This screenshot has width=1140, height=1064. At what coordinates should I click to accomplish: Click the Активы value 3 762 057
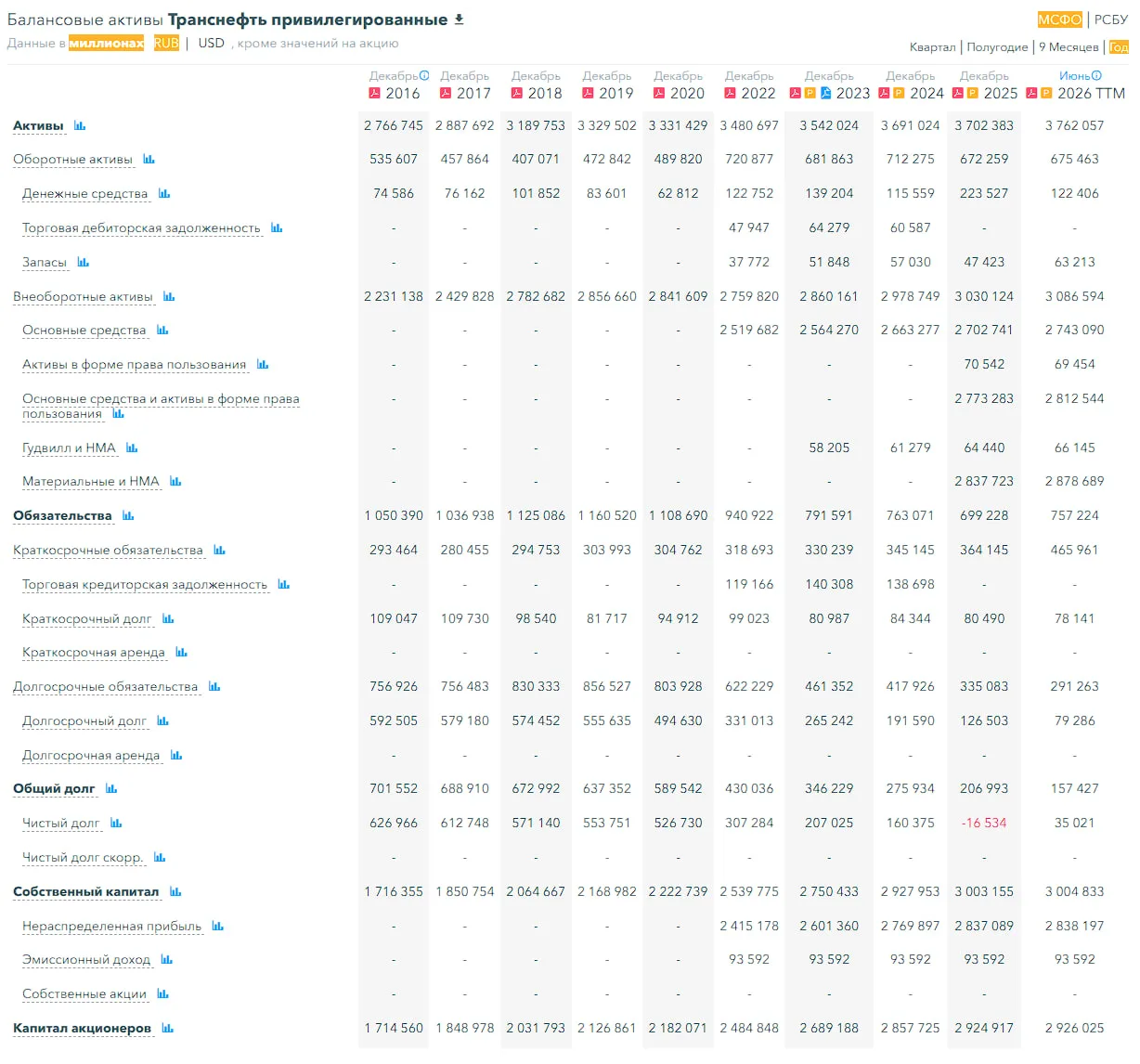coord(1075,125)
